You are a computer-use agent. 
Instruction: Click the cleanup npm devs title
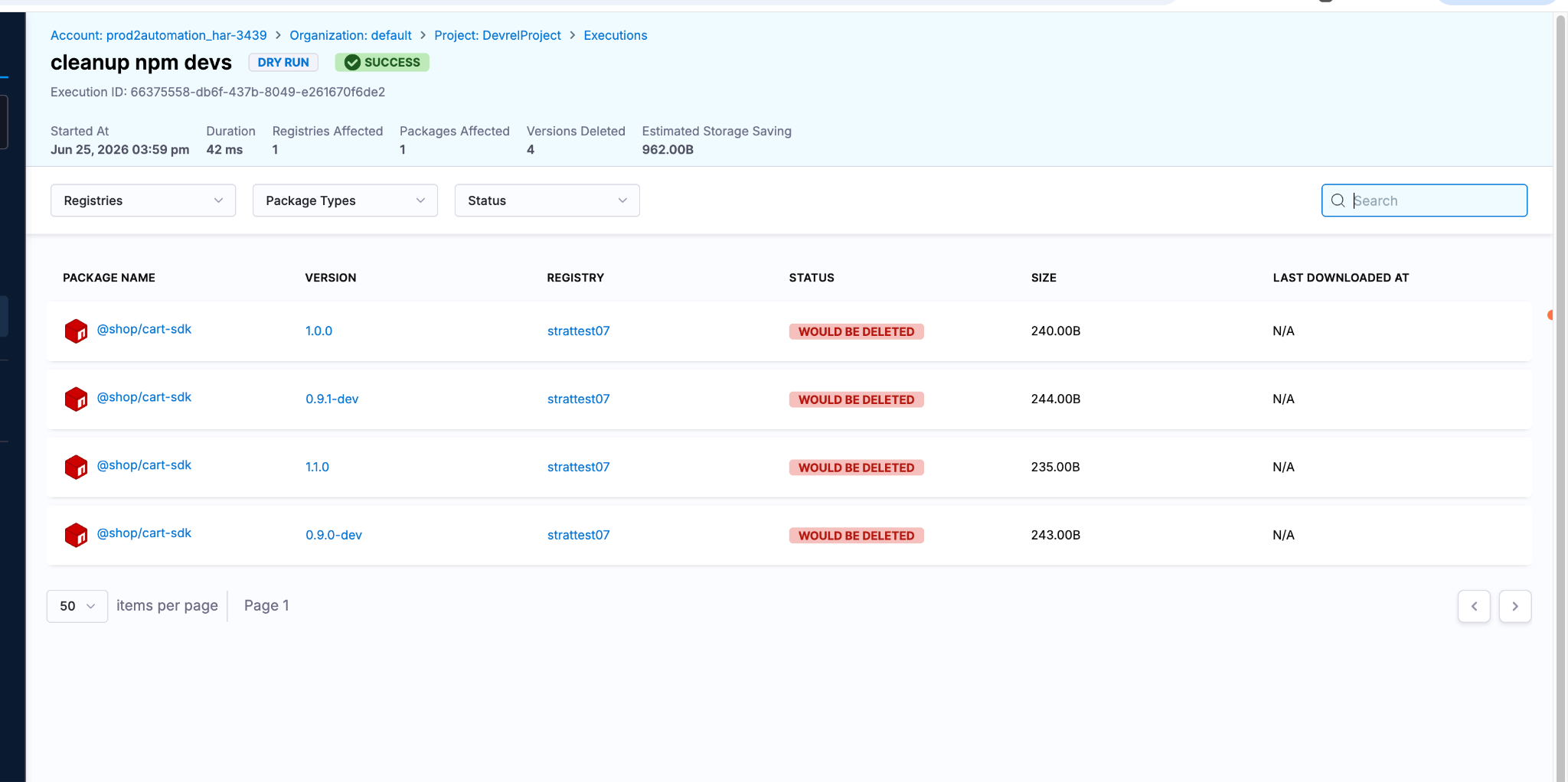[x=141, y=63]
